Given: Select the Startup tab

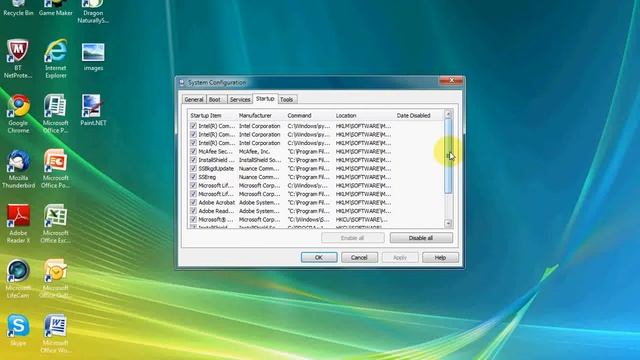Looking at the screenshot, I should click(265, 99).
